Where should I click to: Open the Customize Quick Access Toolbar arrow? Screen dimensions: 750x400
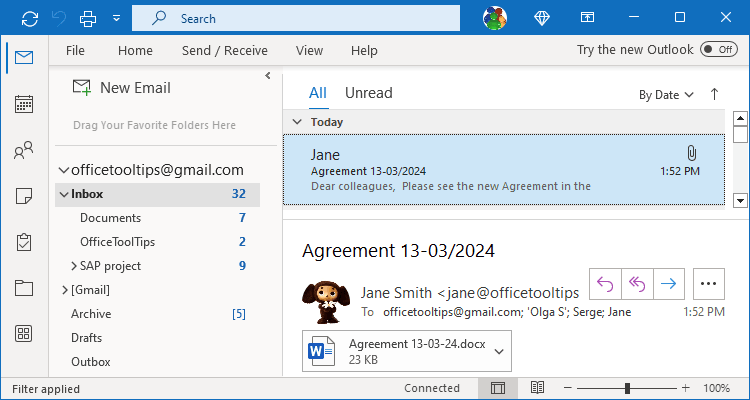click(x=116, y=19)
